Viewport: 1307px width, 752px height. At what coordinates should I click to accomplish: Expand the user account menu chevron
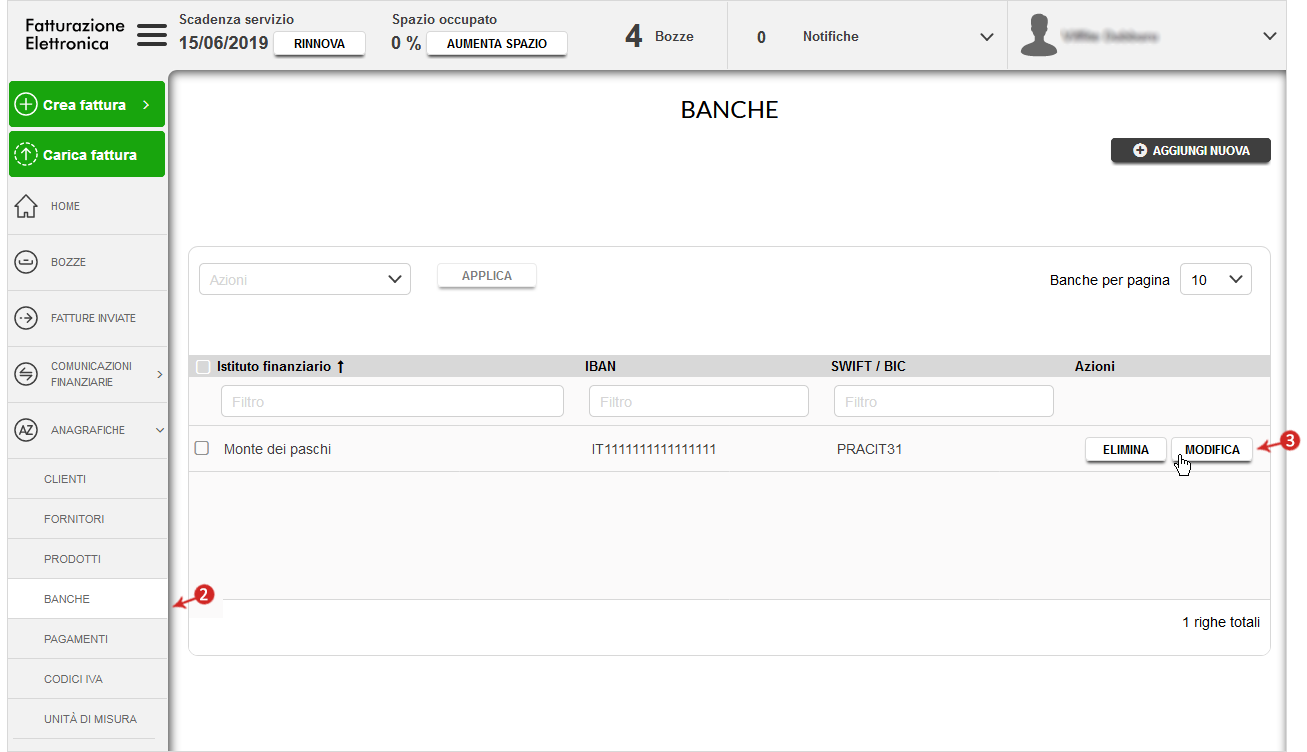pos(1270,36)
